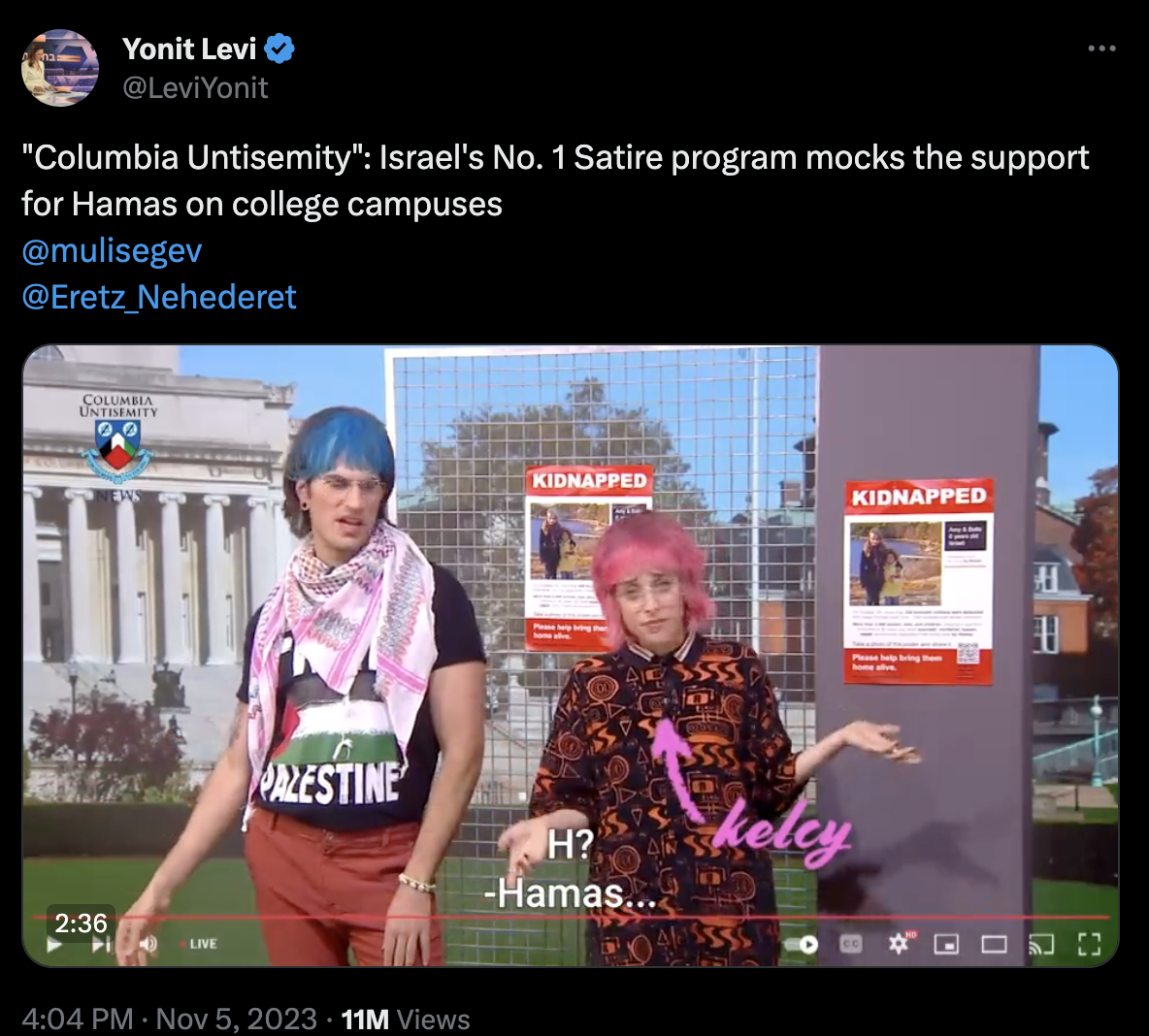Open the three-dot more options menu

tap(1101, 49)
